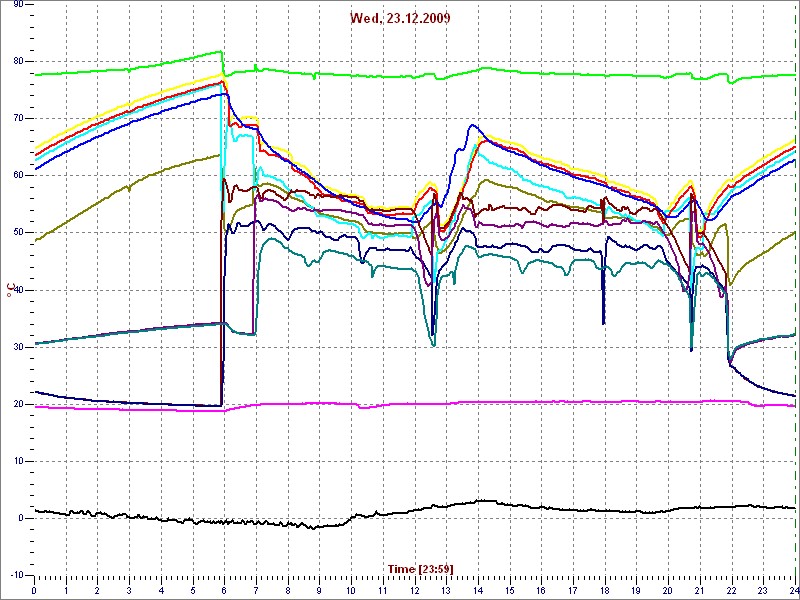Image resolution: width=800 pixels, height=600 pixels.
Task: Select the '80' temperature axis label
Action: point(17,61)
